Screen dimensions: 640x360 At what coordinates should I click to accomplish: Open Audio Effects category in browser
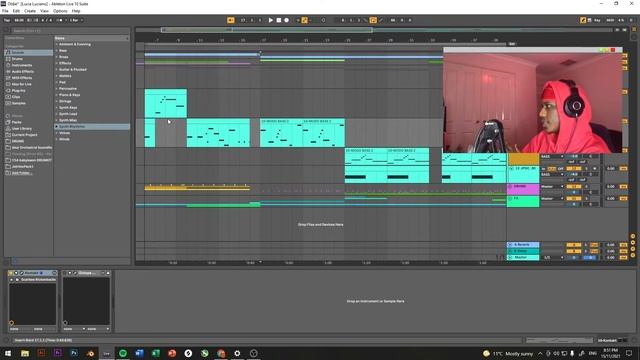point(29,71)
